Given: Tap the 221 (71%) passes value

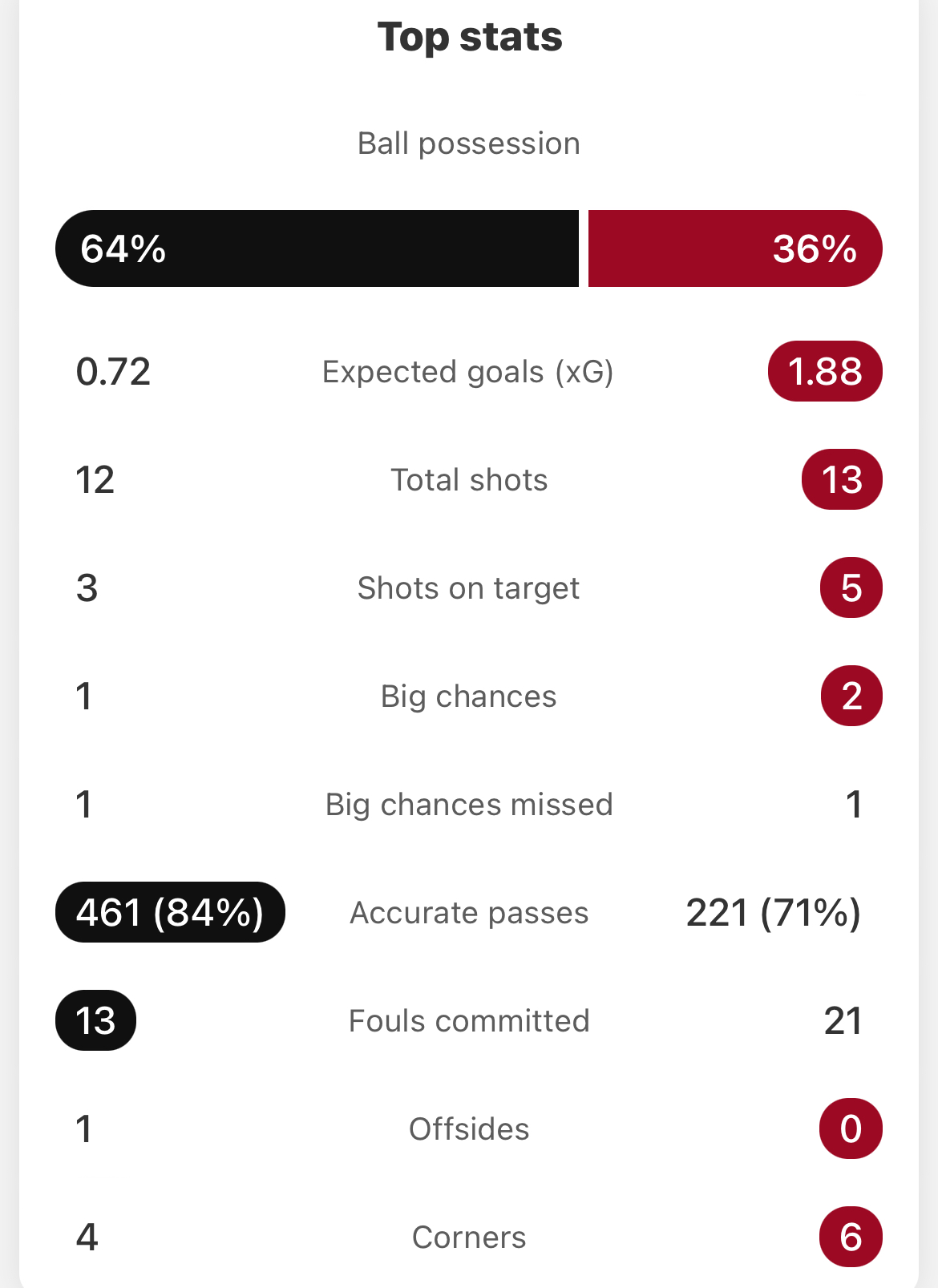Looking at the screenshot, I should tap(774, 913).
